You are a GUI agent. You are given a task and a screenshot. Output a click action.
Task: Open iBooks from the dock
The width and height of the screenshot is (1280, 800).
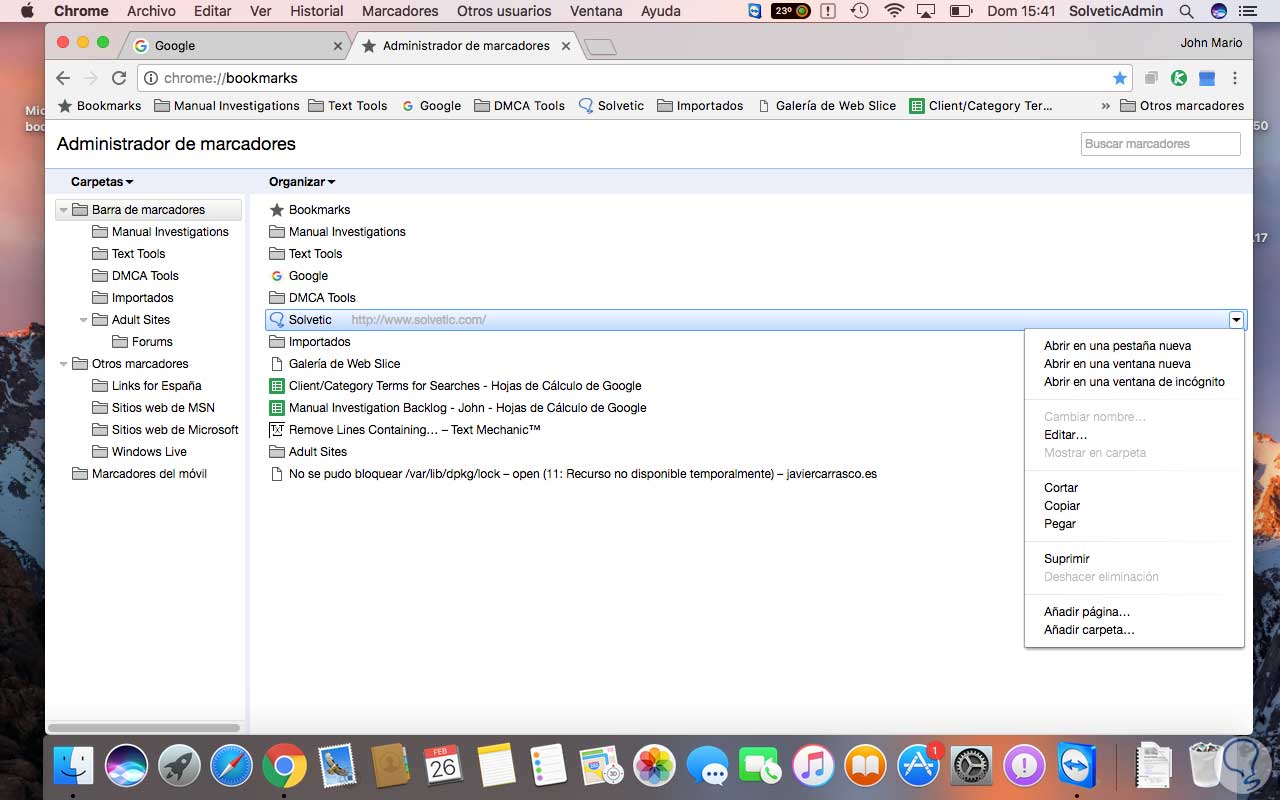[866, 767]
